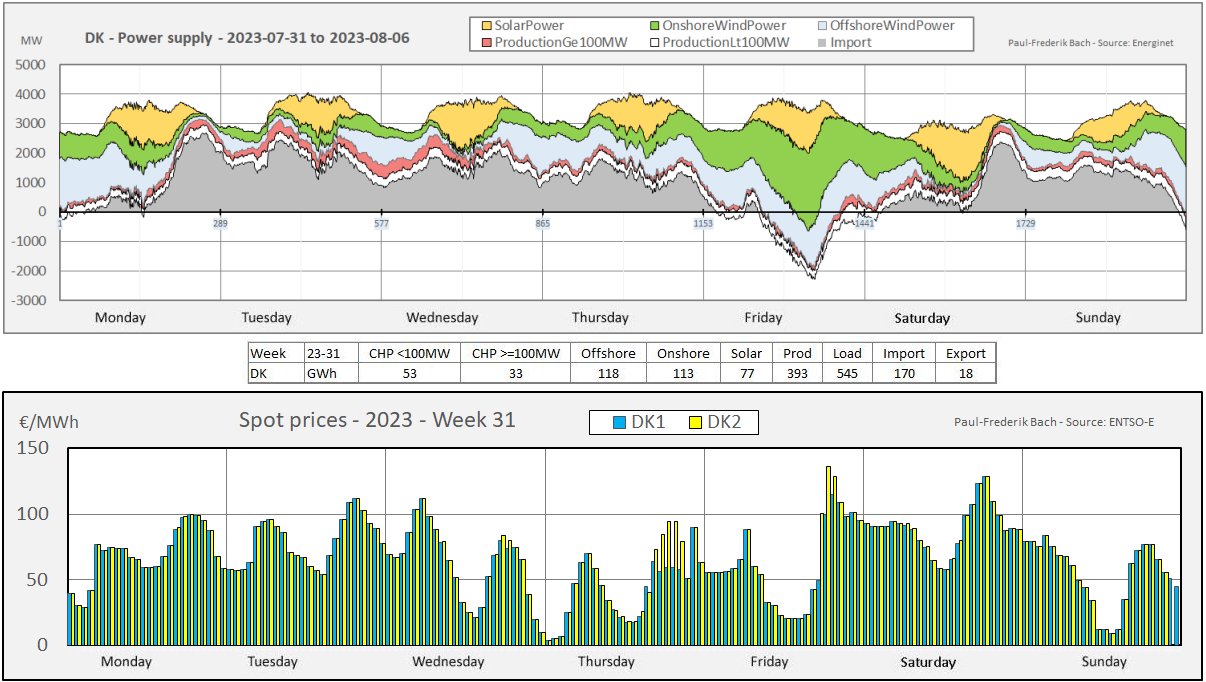Click the 1729 marker on the x-axis

coord(1026,224)
